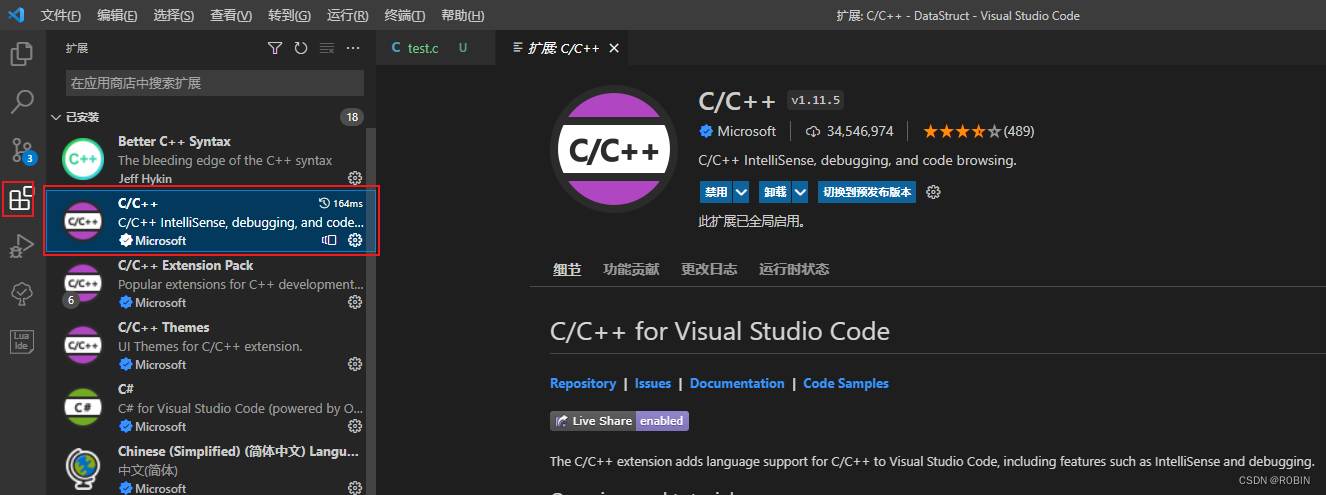Open the 帮助(H) menu
The width and height of the screenshot is (1326, 495).
(463, 16)
